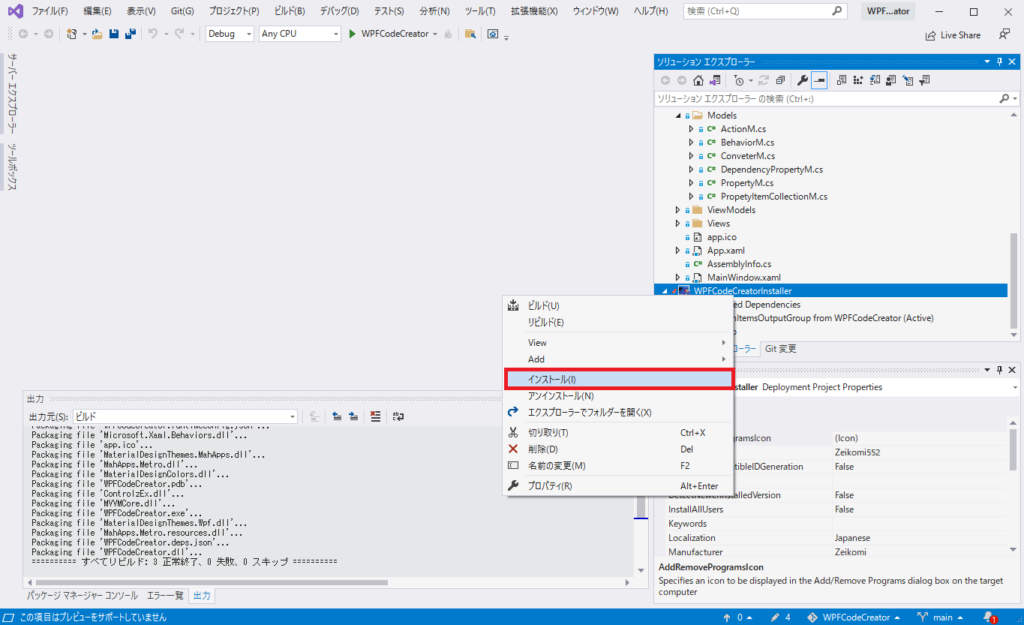Click the Send Feedback icon at top right
This screenshot has width=1024, height=625.
[x=1004, y=34]
